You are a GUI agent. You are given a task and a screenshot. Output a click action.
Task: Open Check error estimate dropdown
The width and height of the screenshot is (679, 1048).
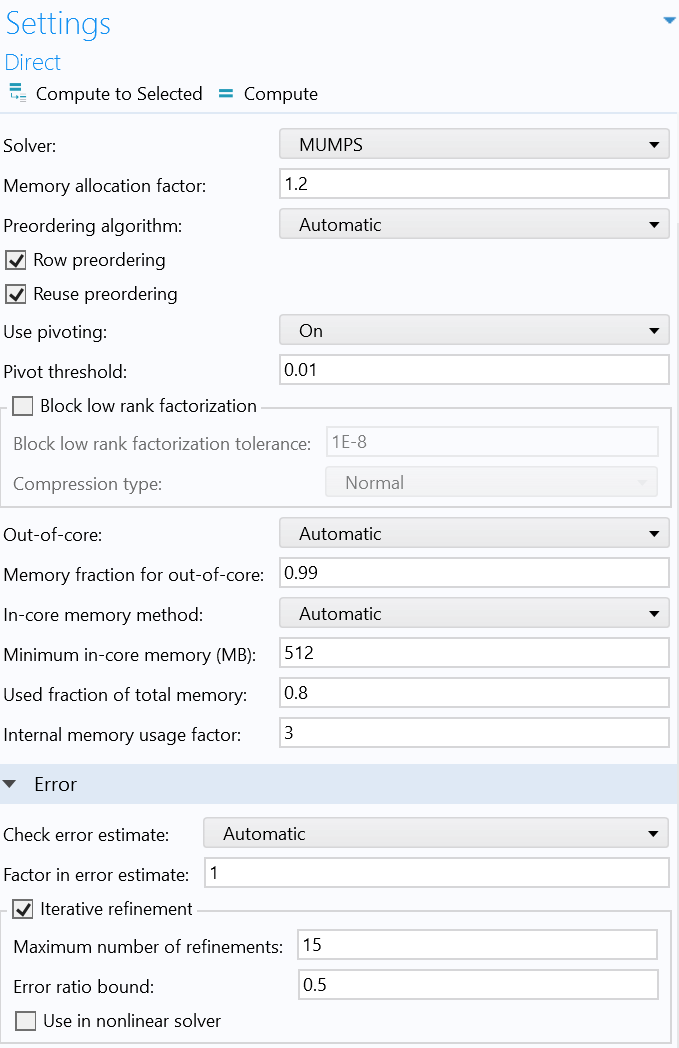point(435,834)
